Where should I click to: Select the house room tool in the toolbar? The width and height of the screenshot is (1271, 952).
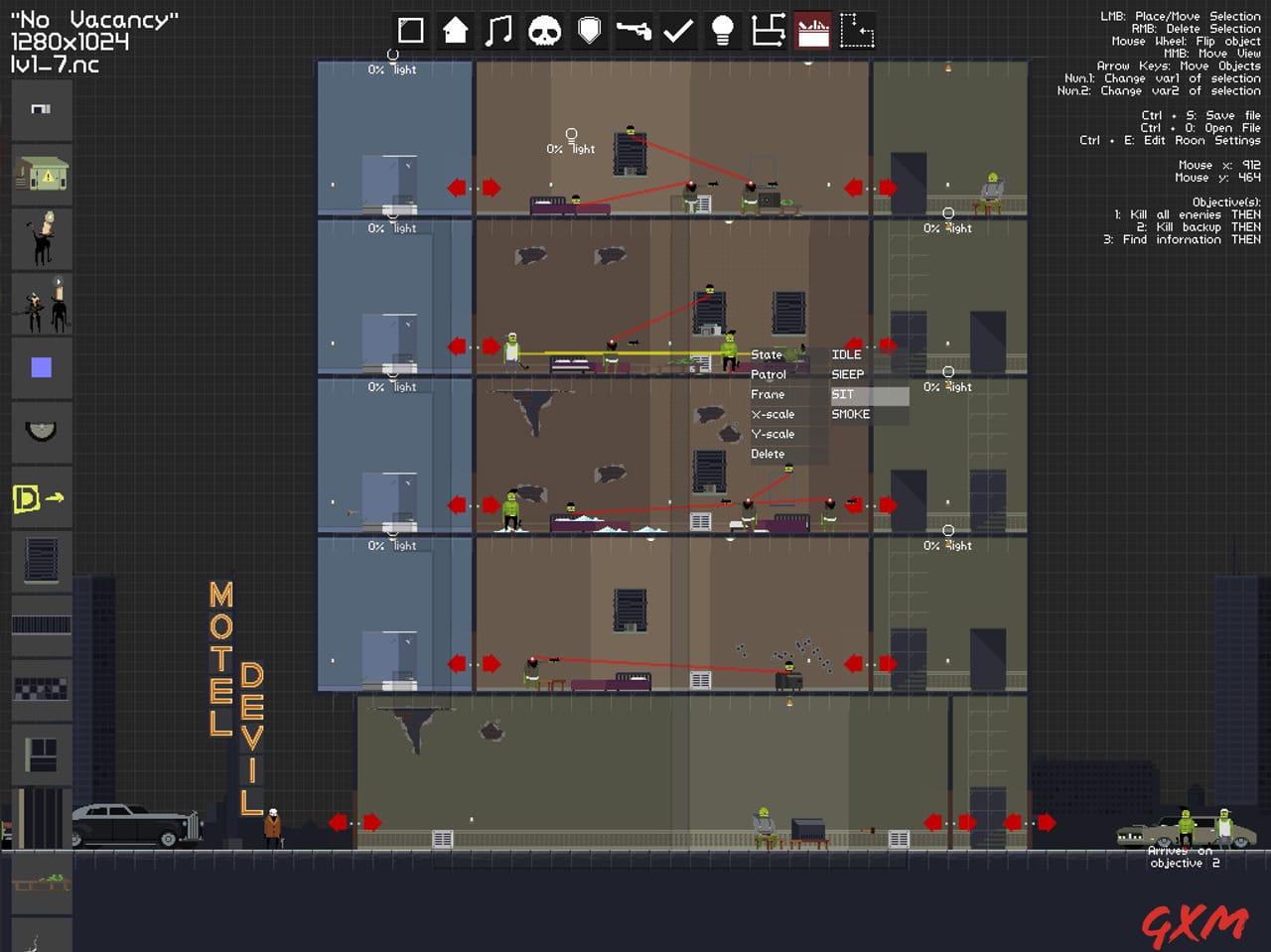click(x=454, y=30)
